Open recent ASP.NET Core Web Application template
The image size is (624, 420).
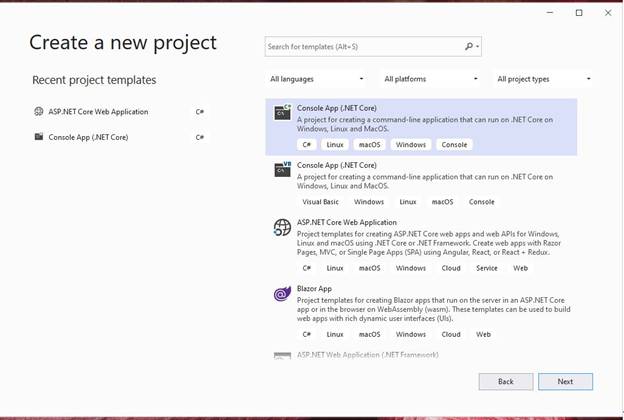pyautogui.click(x=119, y=111)
